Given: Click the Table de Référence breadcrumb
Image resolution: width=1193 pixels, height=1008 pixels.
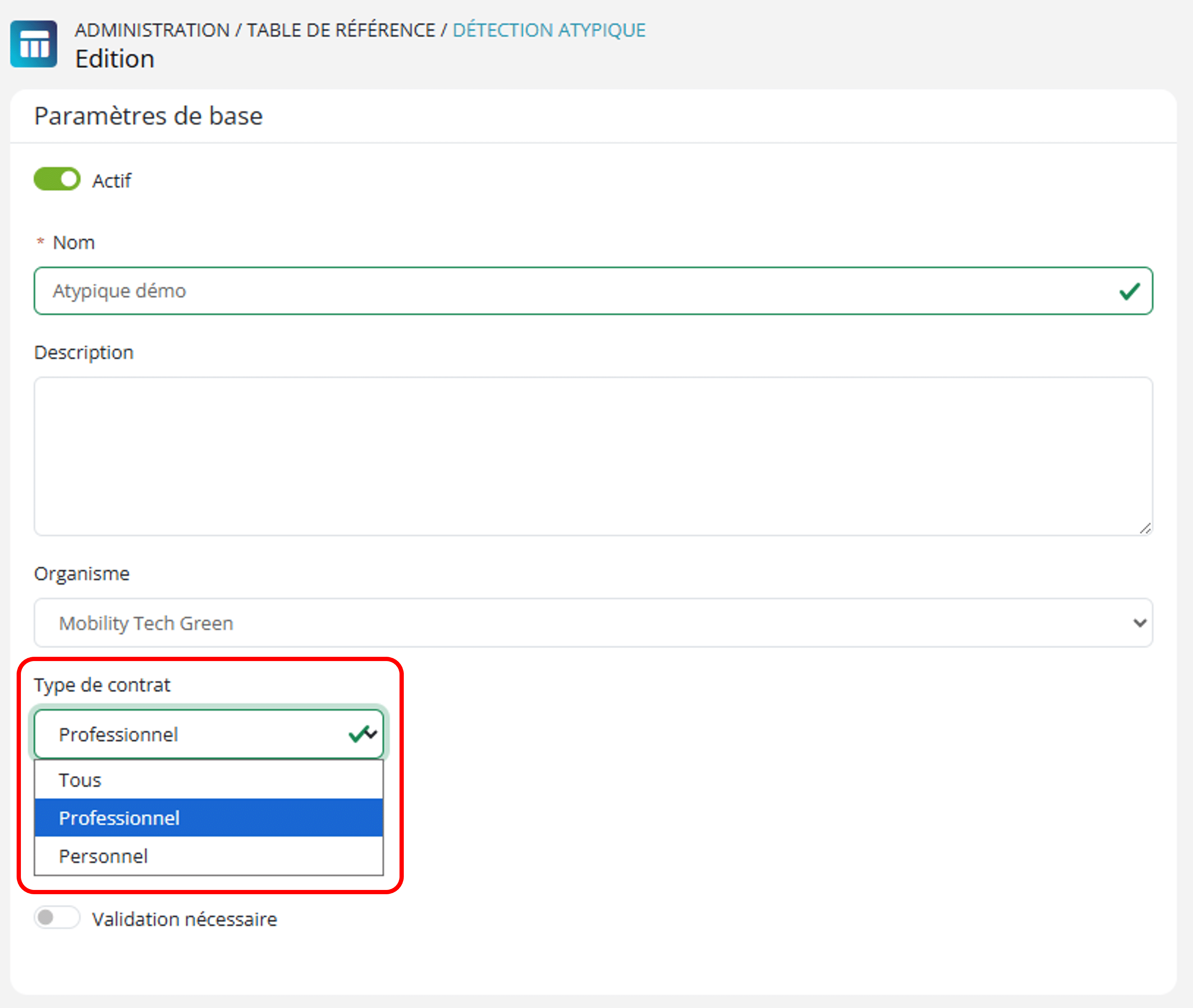Looking at the screenshot, I should [x=341, y=30].
